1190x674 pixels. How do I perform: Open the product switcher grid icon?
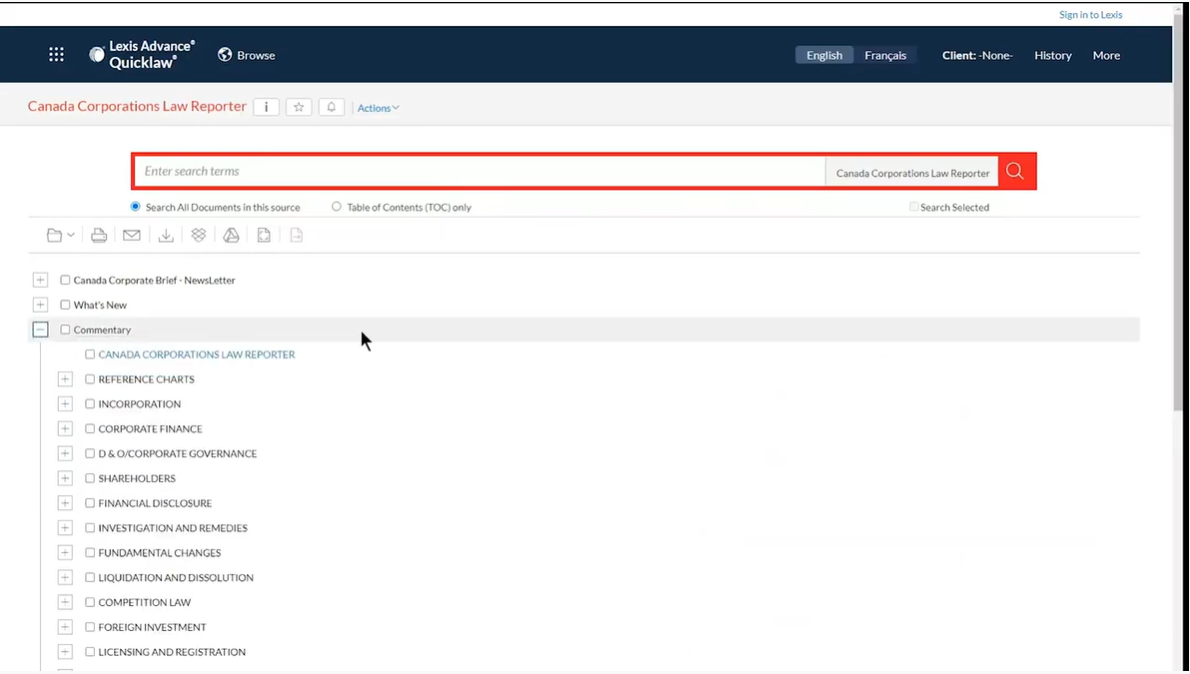(x=56, y=55)
